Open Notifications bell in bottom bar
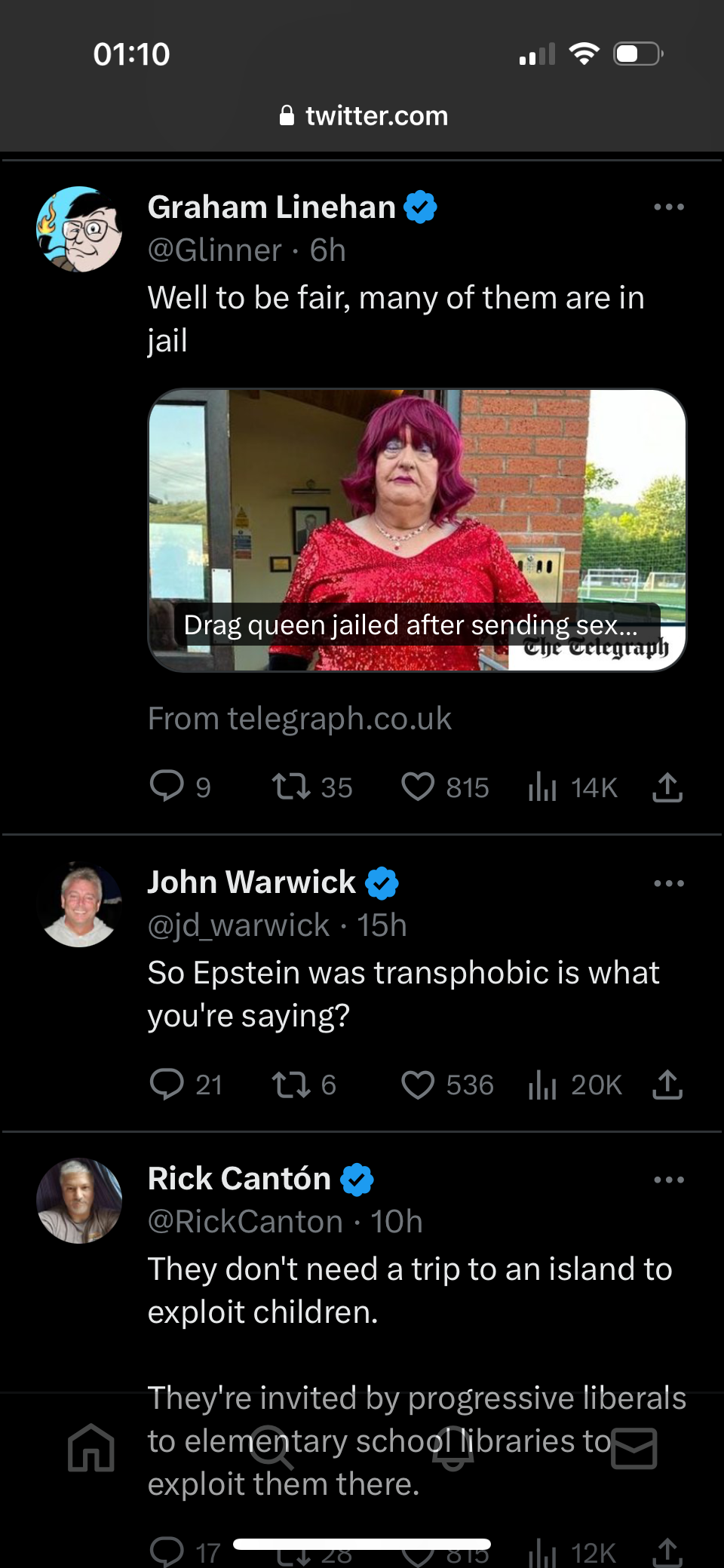This screenshot has width=724, height=1568. point(452,1447)
